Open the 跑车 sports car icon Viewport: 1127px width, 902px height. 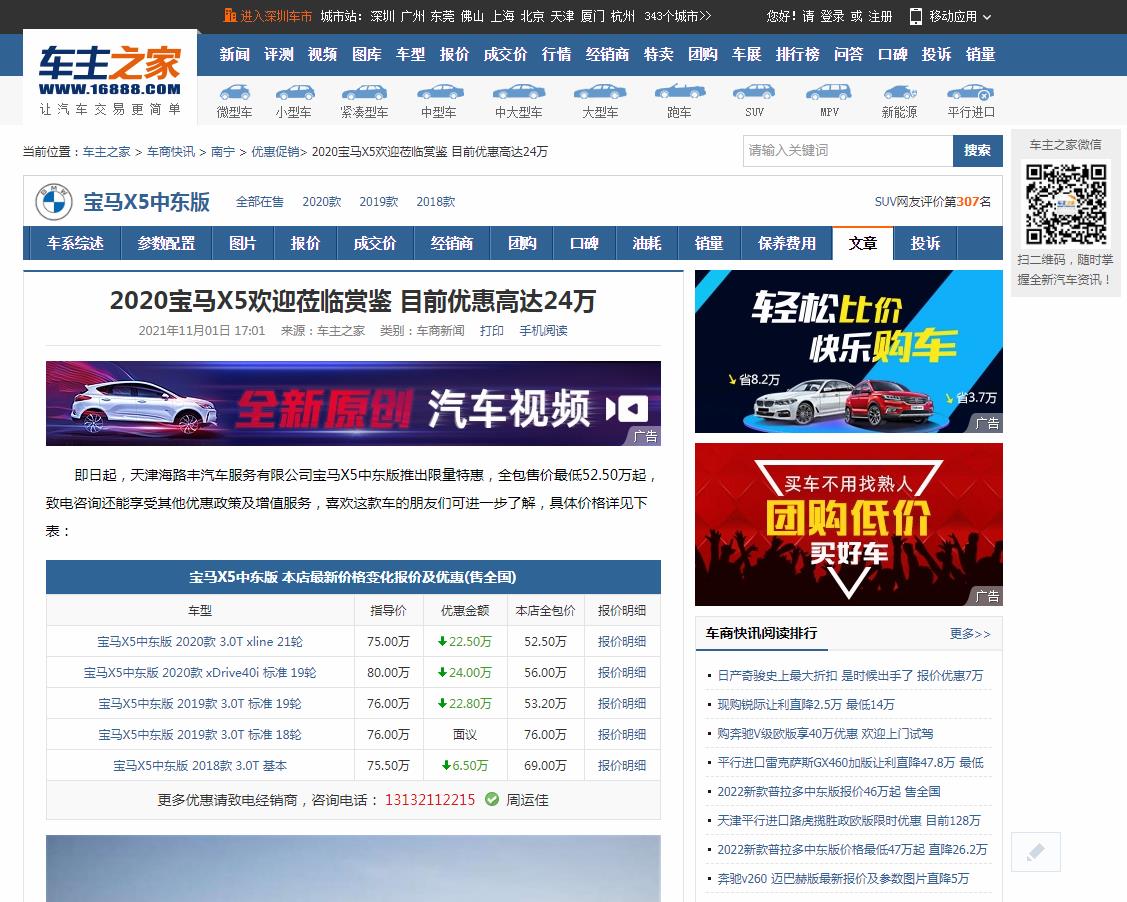click(x=679, y=92)
